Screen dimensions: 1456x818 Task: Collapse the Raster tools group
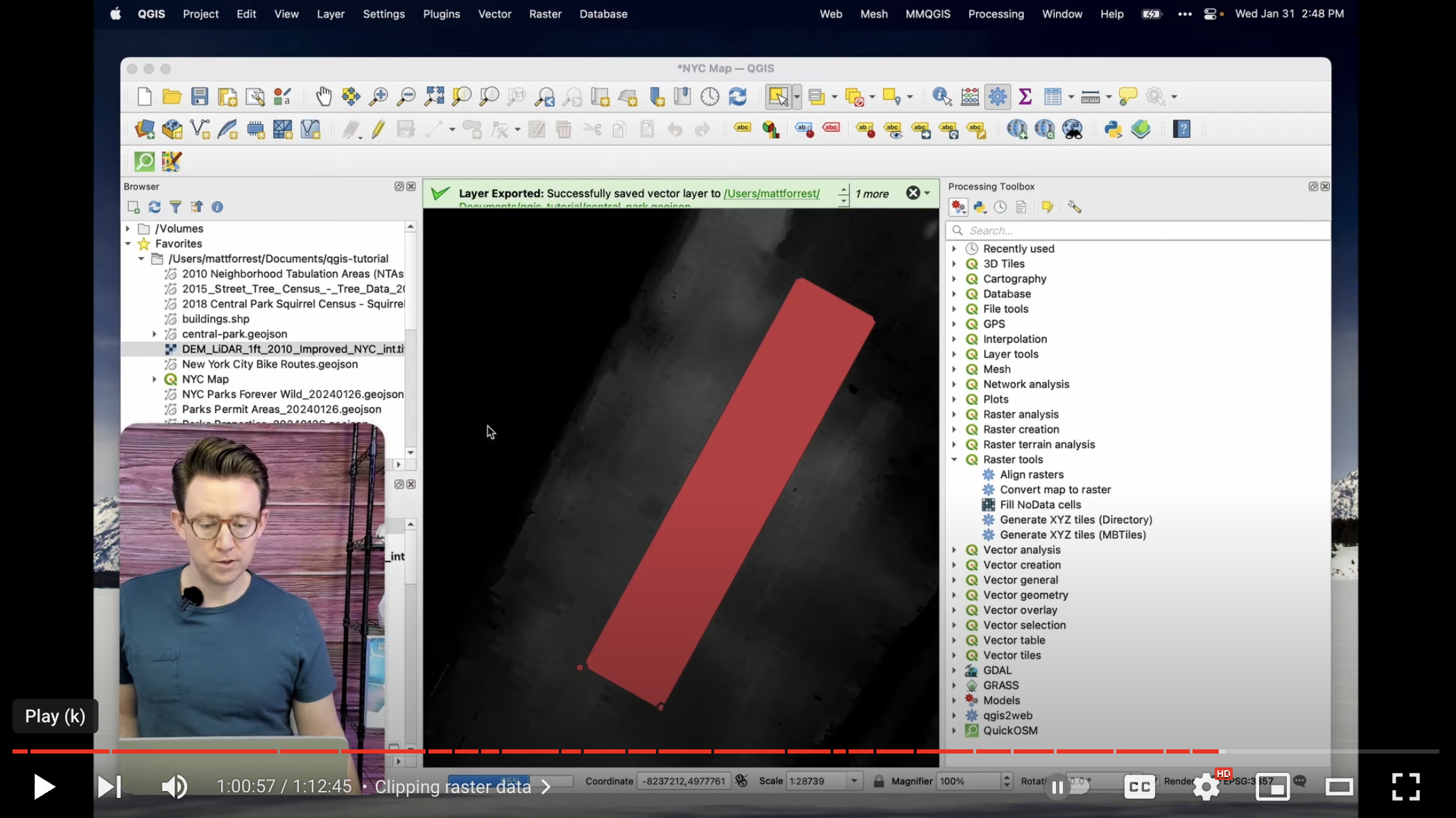pyautogui.click(x=954, y=460)
